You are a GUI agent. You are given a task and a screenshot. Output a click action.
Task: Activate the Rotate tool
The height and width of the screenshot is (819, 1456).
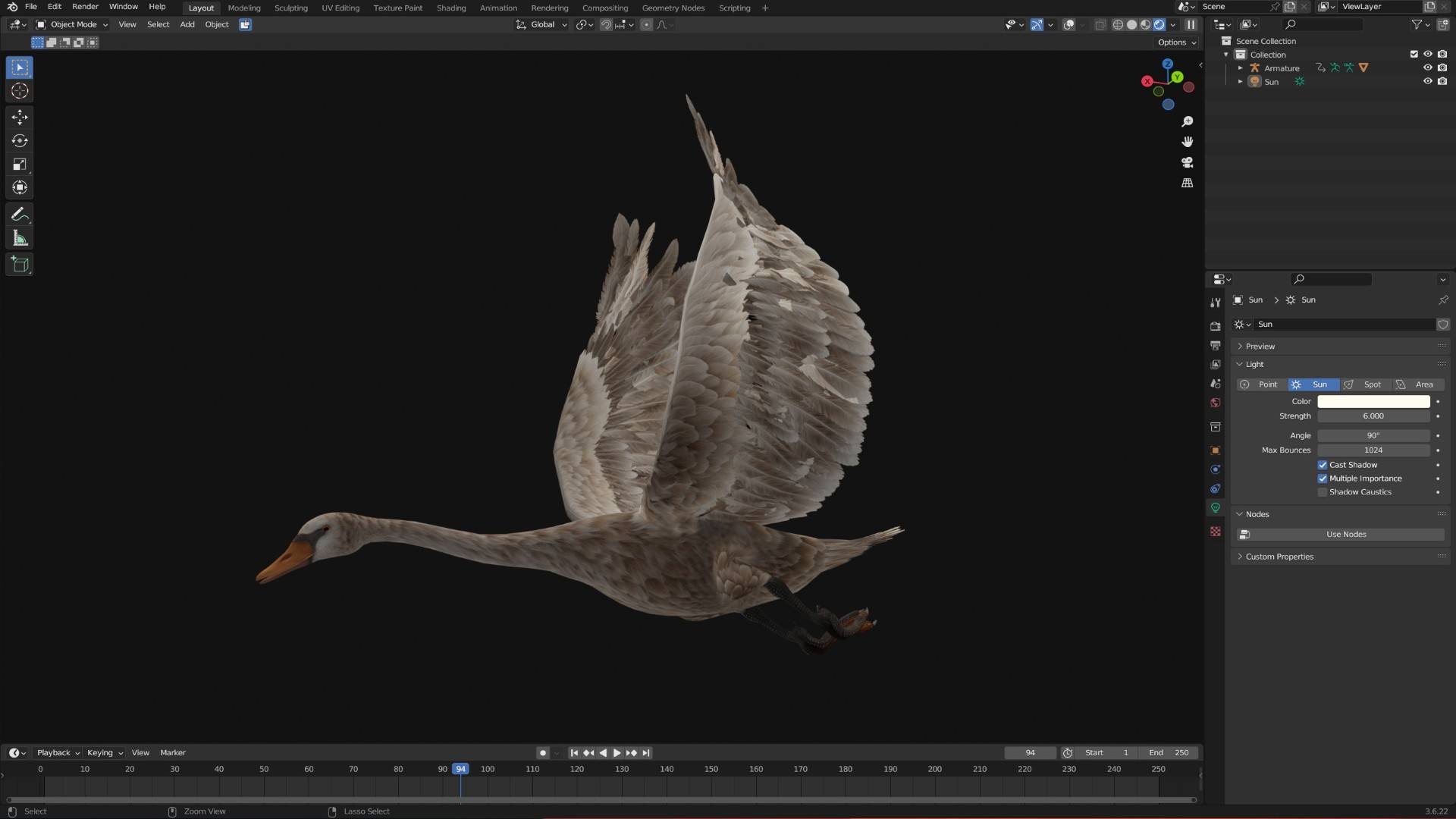[20, 141]
